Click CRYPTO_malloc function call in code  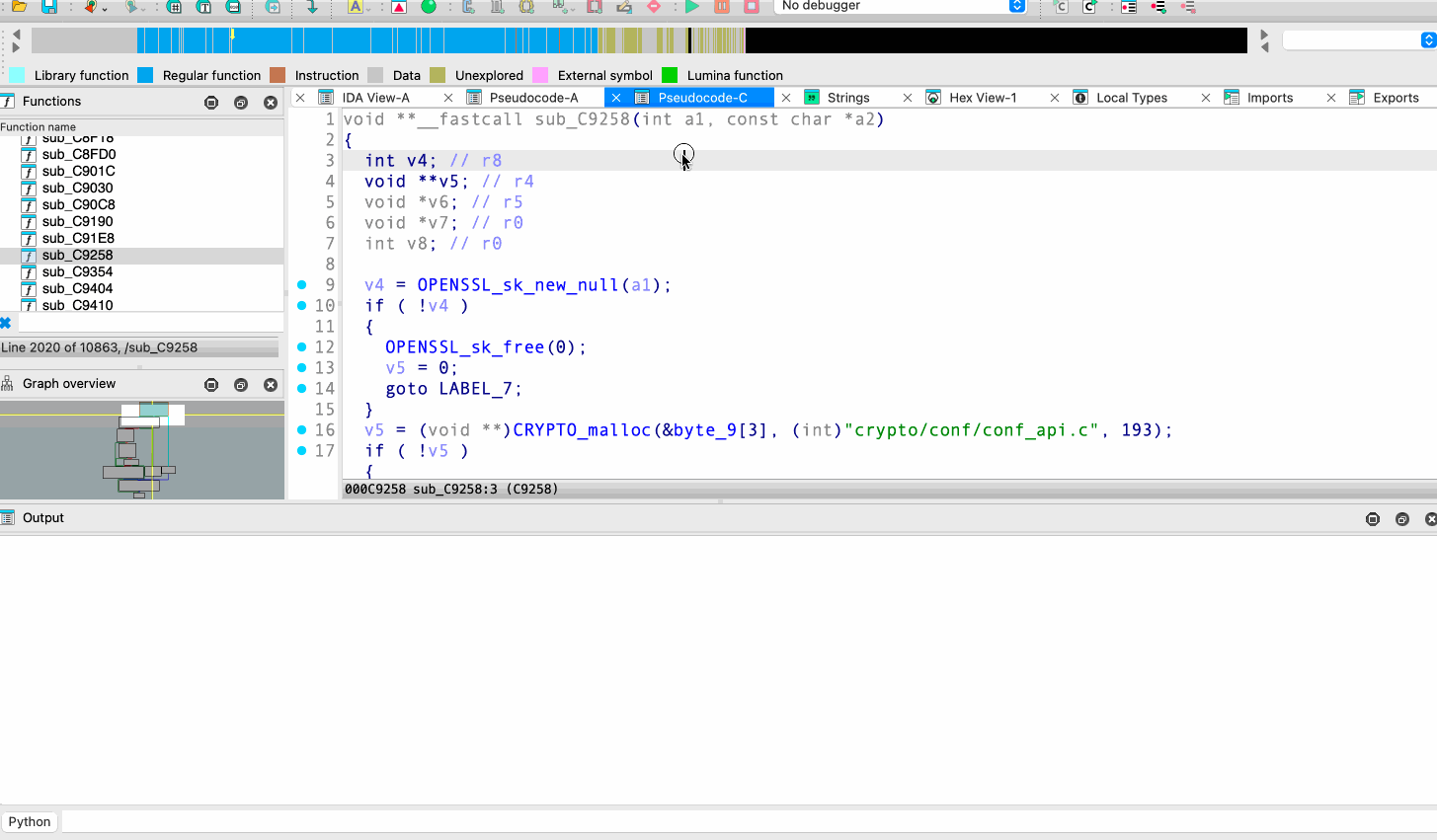582,430
